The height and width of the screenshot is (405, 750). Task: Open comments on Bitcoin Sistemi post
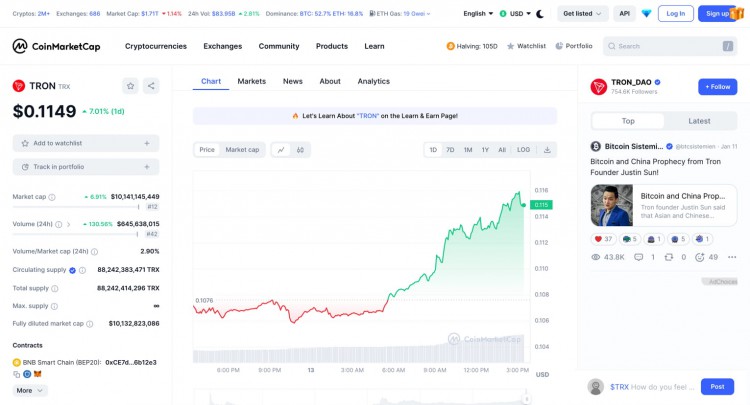639,257
